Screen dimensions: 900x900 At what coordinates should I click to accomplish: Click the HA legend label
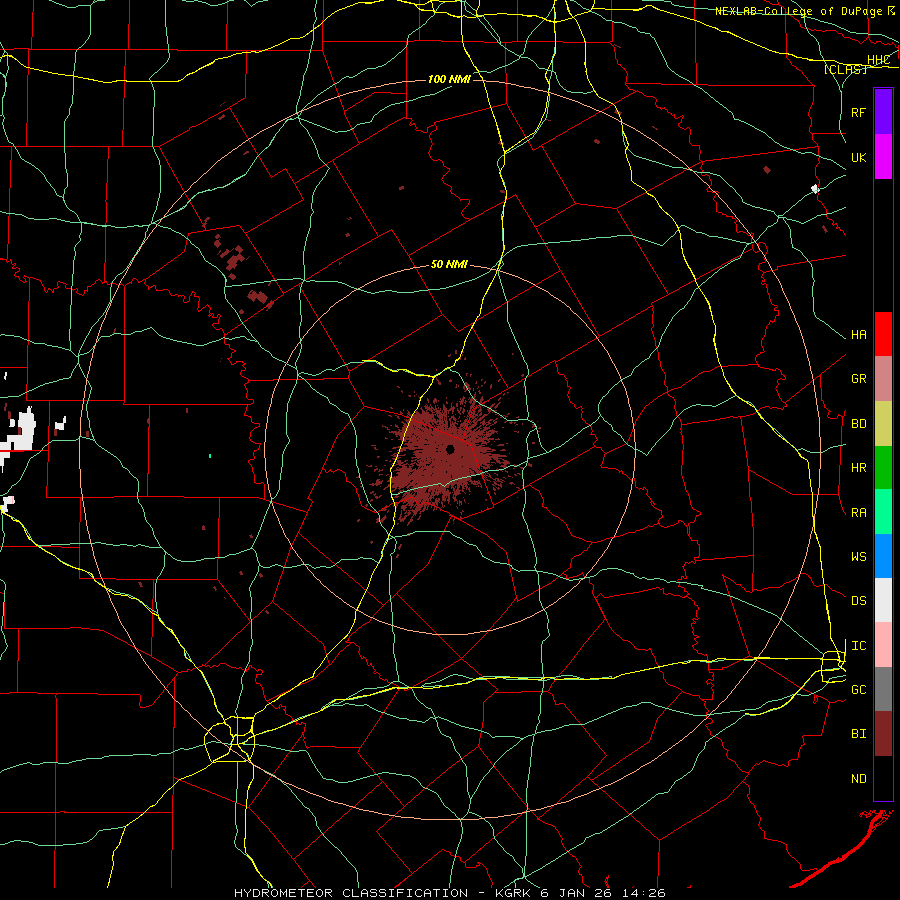coord(858,335)
